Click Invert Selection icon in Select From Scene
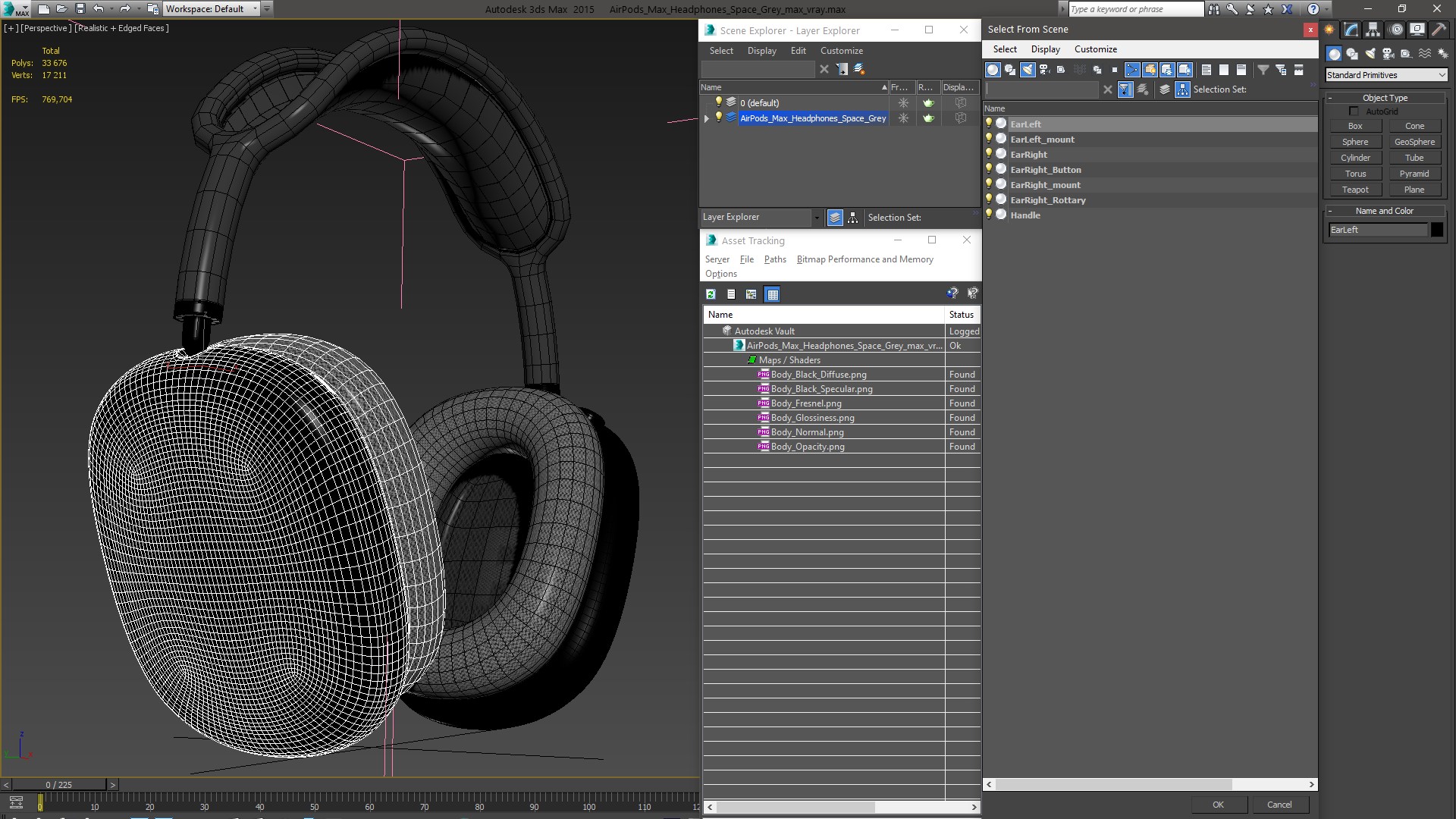1456x819 pixels. tap(1241, 70)
